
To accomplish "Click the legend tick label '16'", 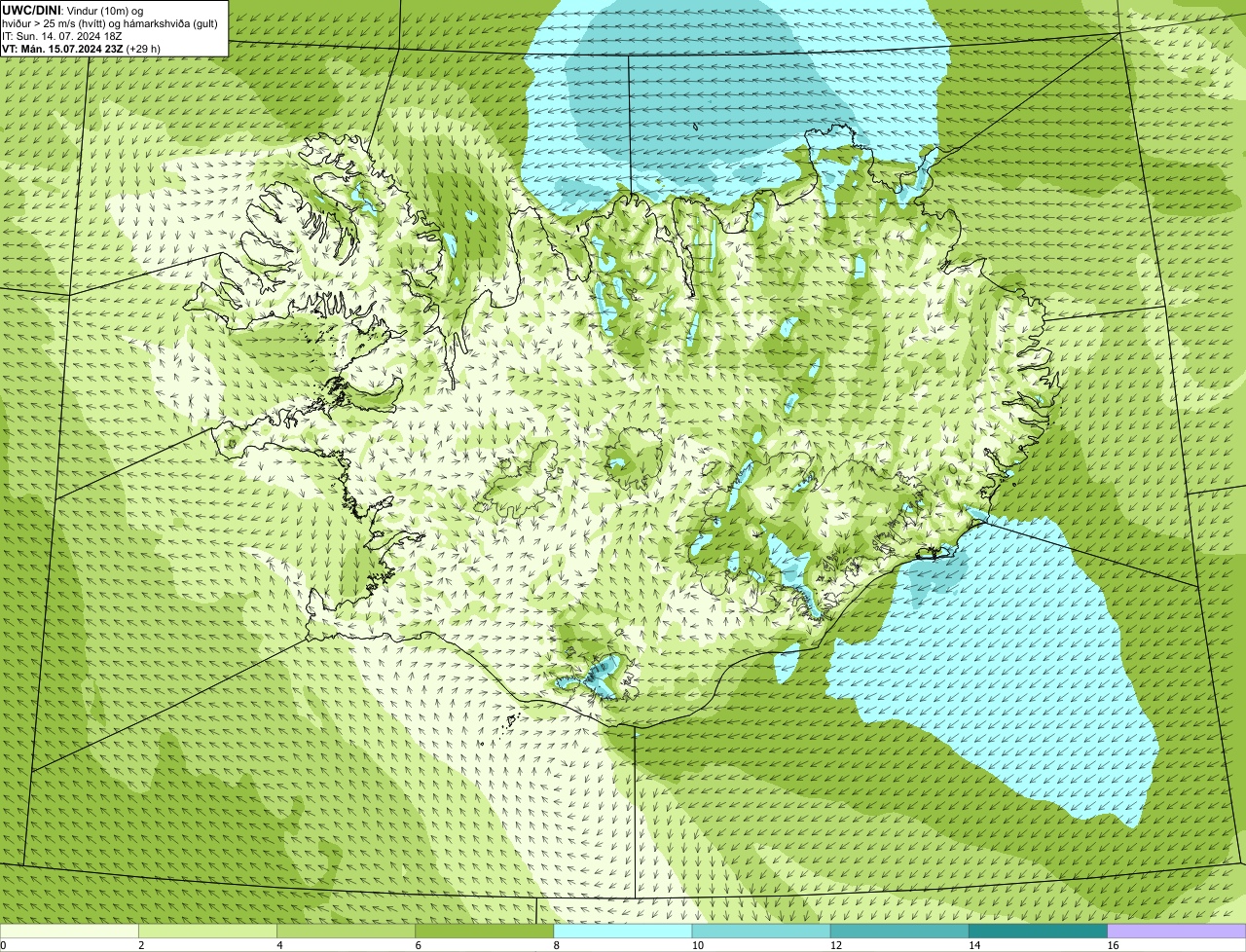I will click(1114, 945).
